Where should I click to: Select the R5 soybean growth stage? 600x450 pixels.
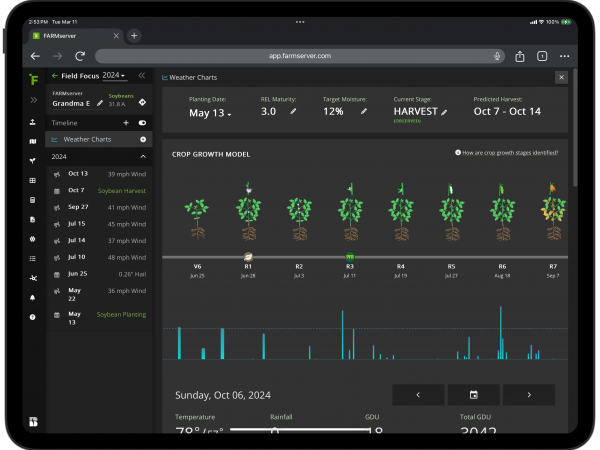point(452,212)
